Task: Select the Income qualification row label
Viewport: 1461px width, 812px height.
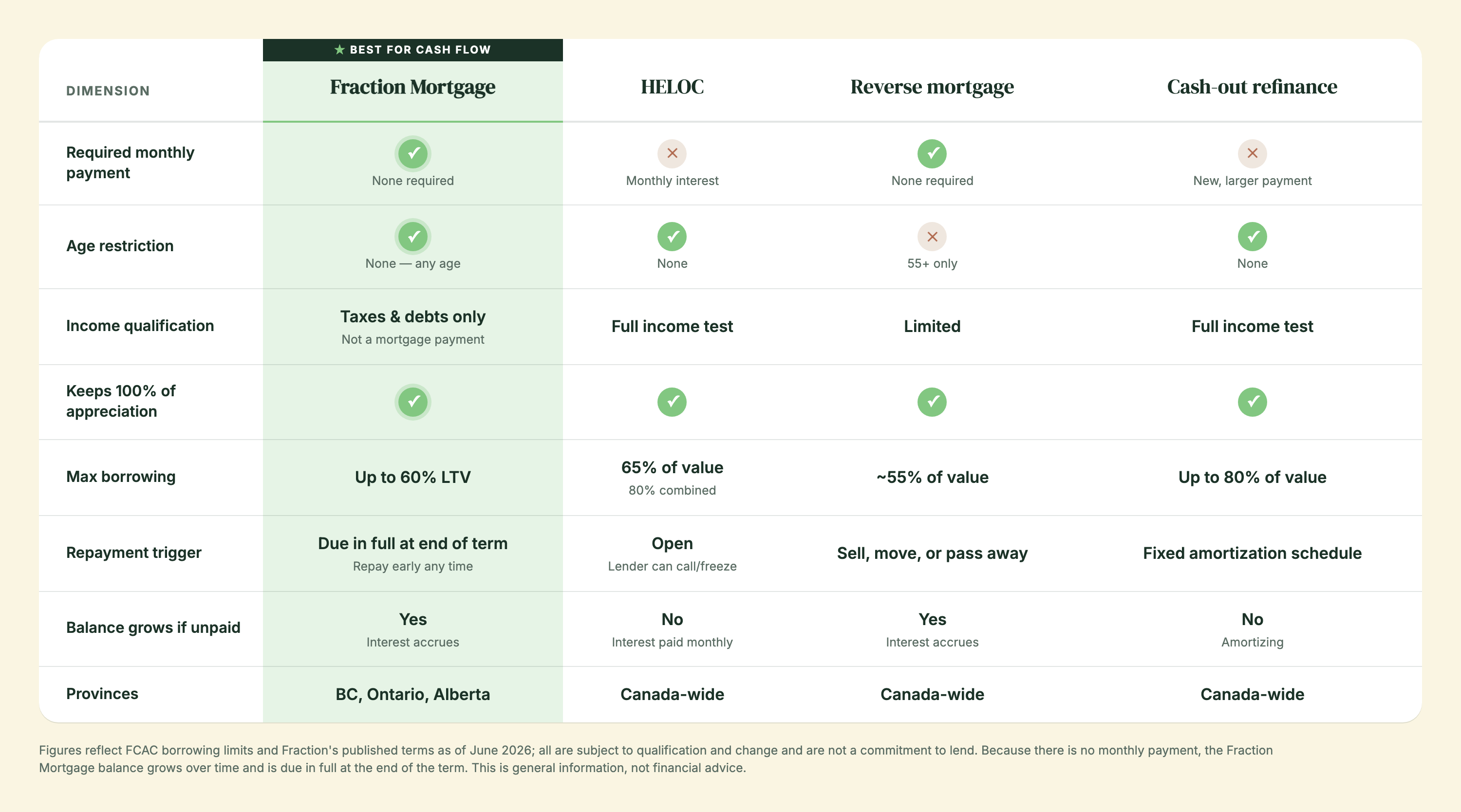Action: [x=140, y=326]
